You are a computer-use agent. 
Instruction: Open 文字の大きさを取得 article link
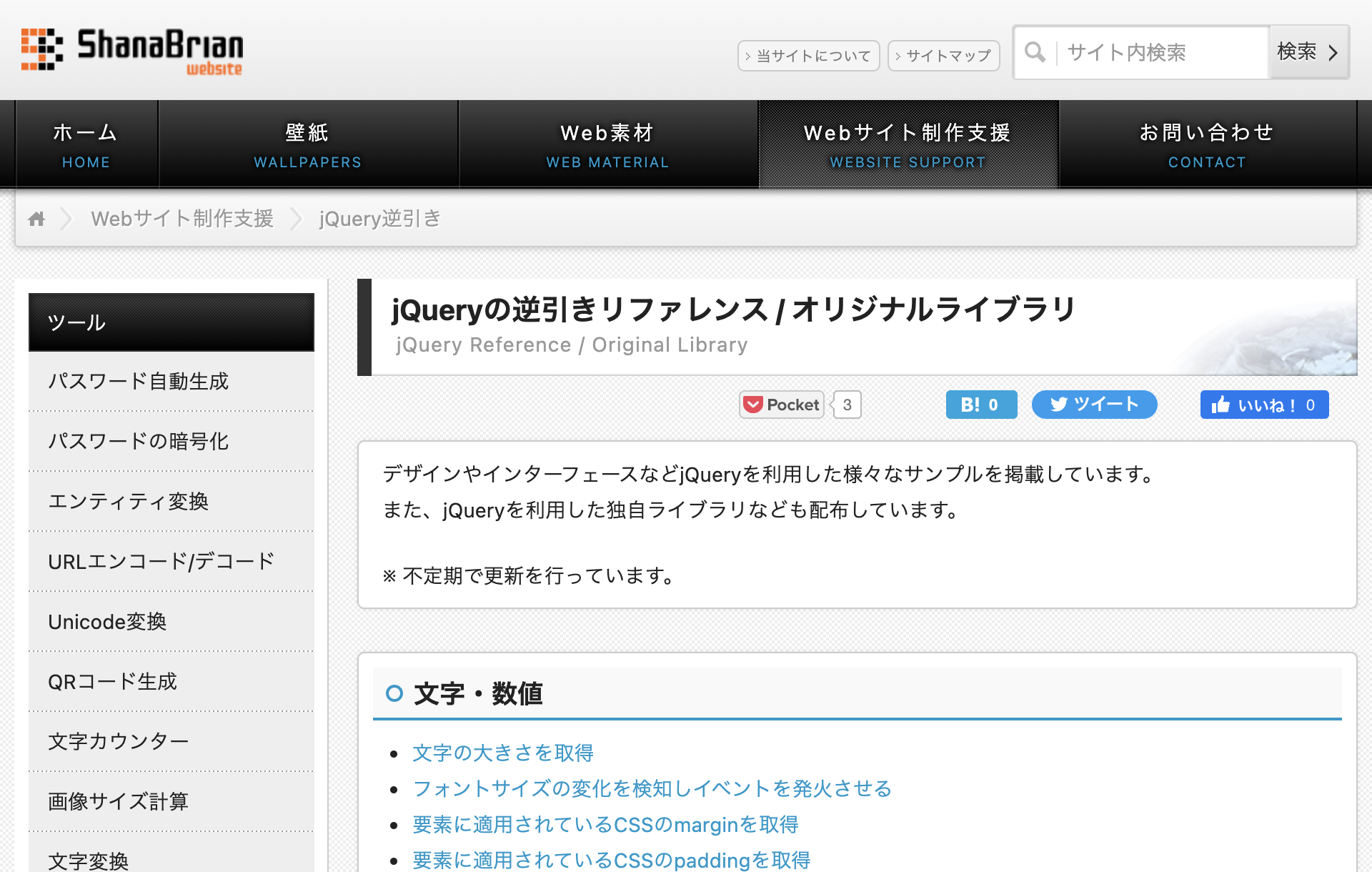click(503, 753)
